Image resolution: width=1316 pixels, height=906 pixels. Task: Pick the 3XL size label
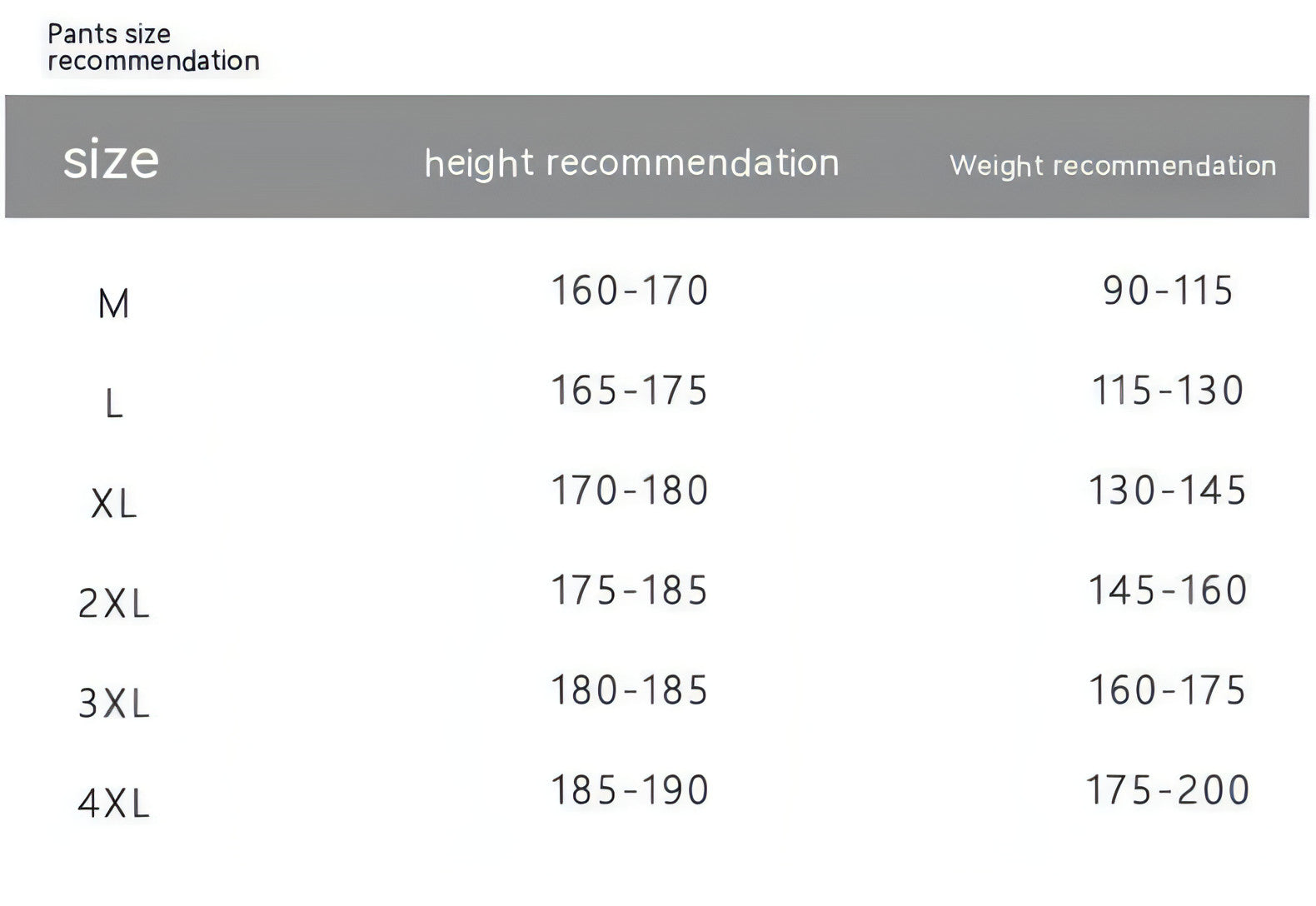point(113,704)
